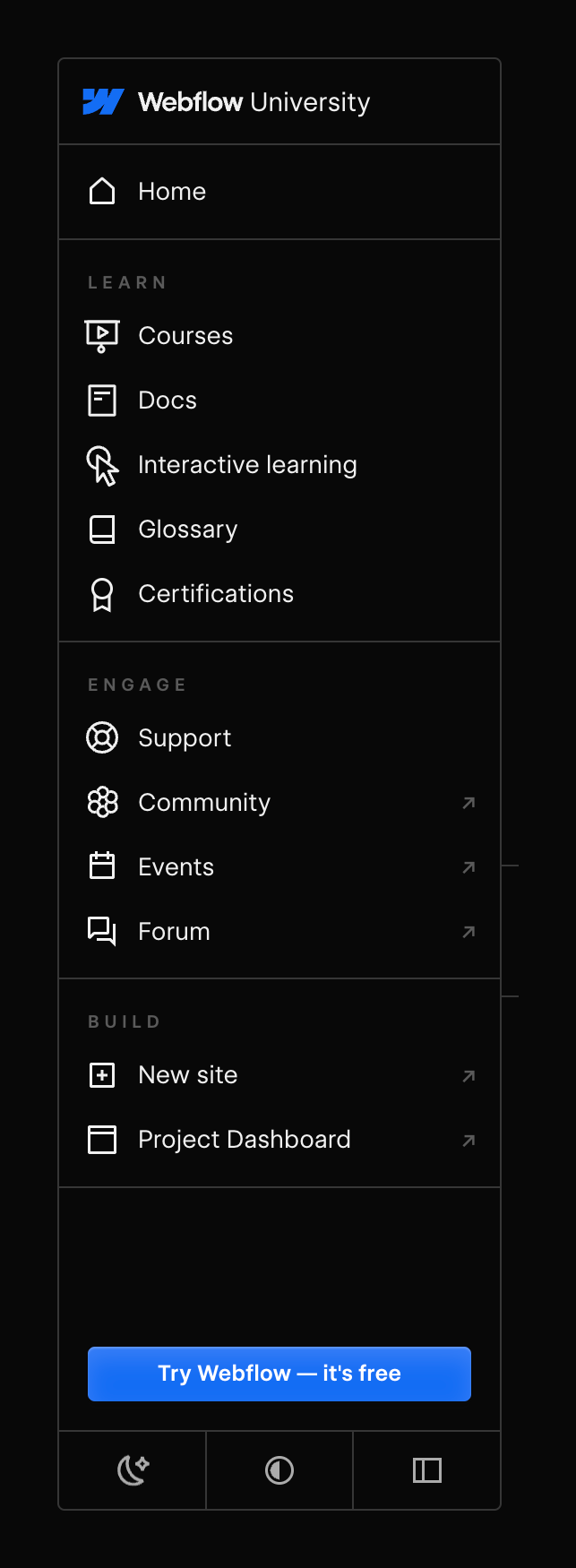This screenshot has width=576, height=1568.
Task: Open New site via its external link arrow
Action: click(x=469, y=1075)
